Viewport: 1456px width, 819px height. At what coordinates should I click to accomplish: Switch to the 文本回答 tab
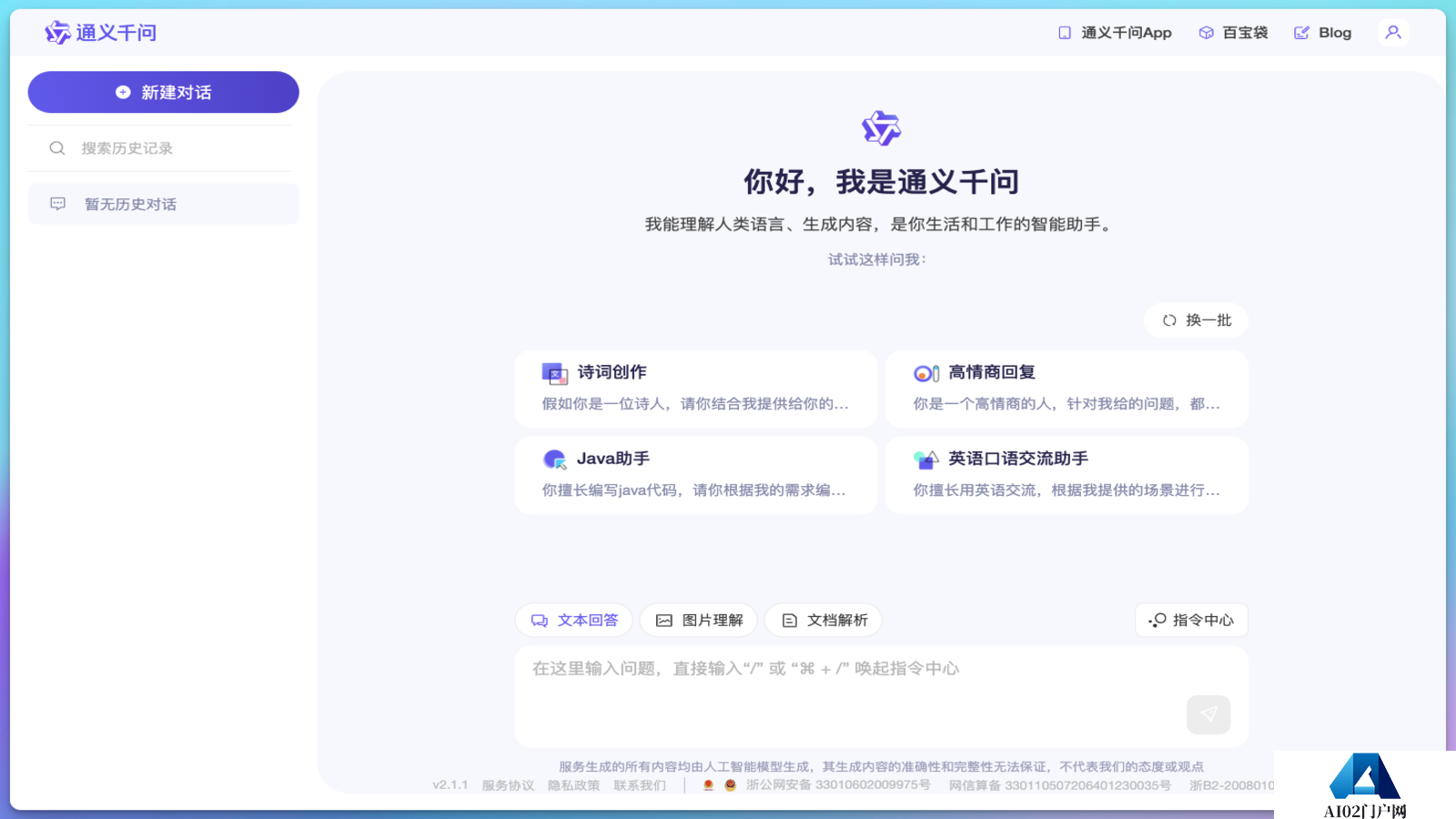574,621
